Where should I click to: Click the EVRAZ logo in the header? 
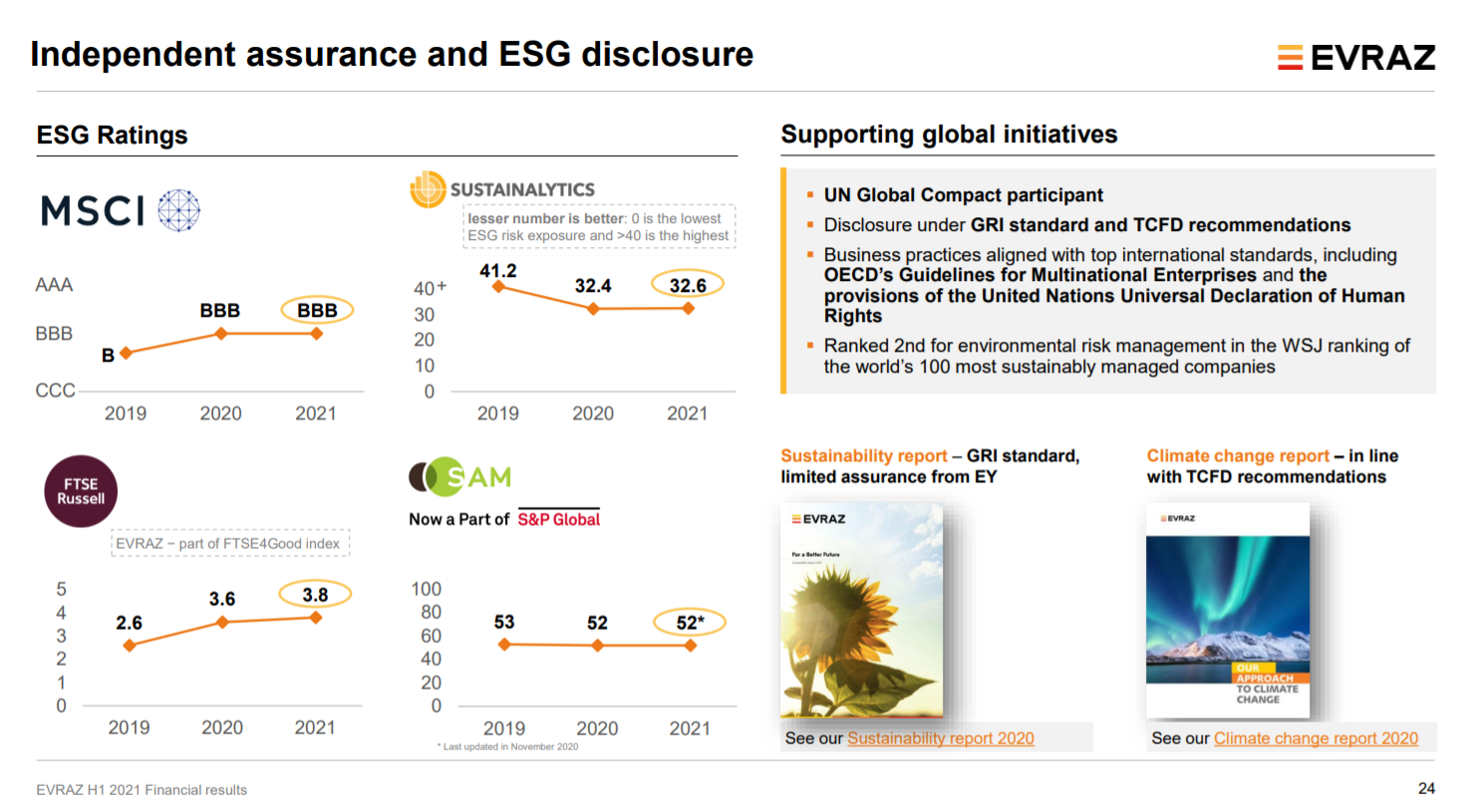coord(1356,58)
